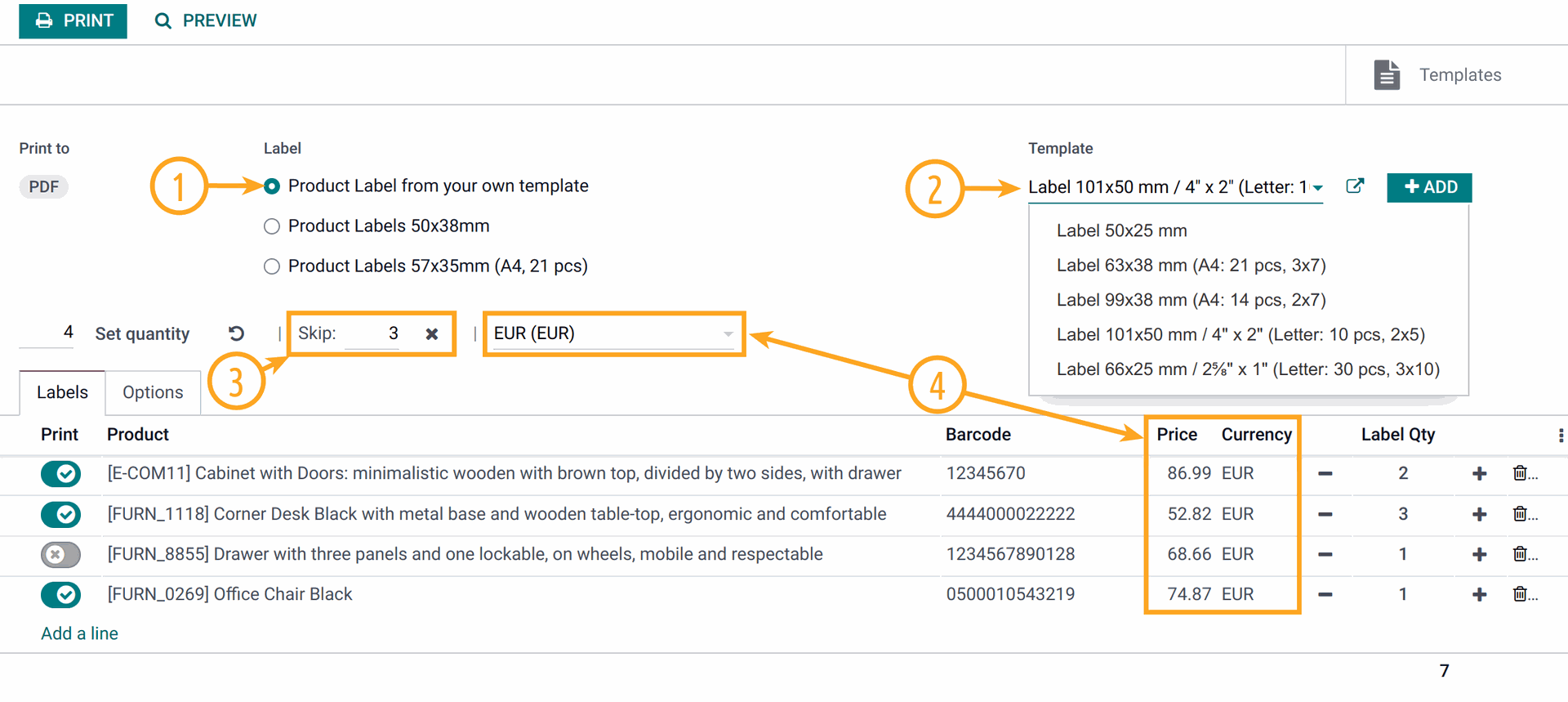The height and width of the screenshot is (702, 1568).
Task: Reset quantity with the undo arrow icon
Action: pos(236,333)
